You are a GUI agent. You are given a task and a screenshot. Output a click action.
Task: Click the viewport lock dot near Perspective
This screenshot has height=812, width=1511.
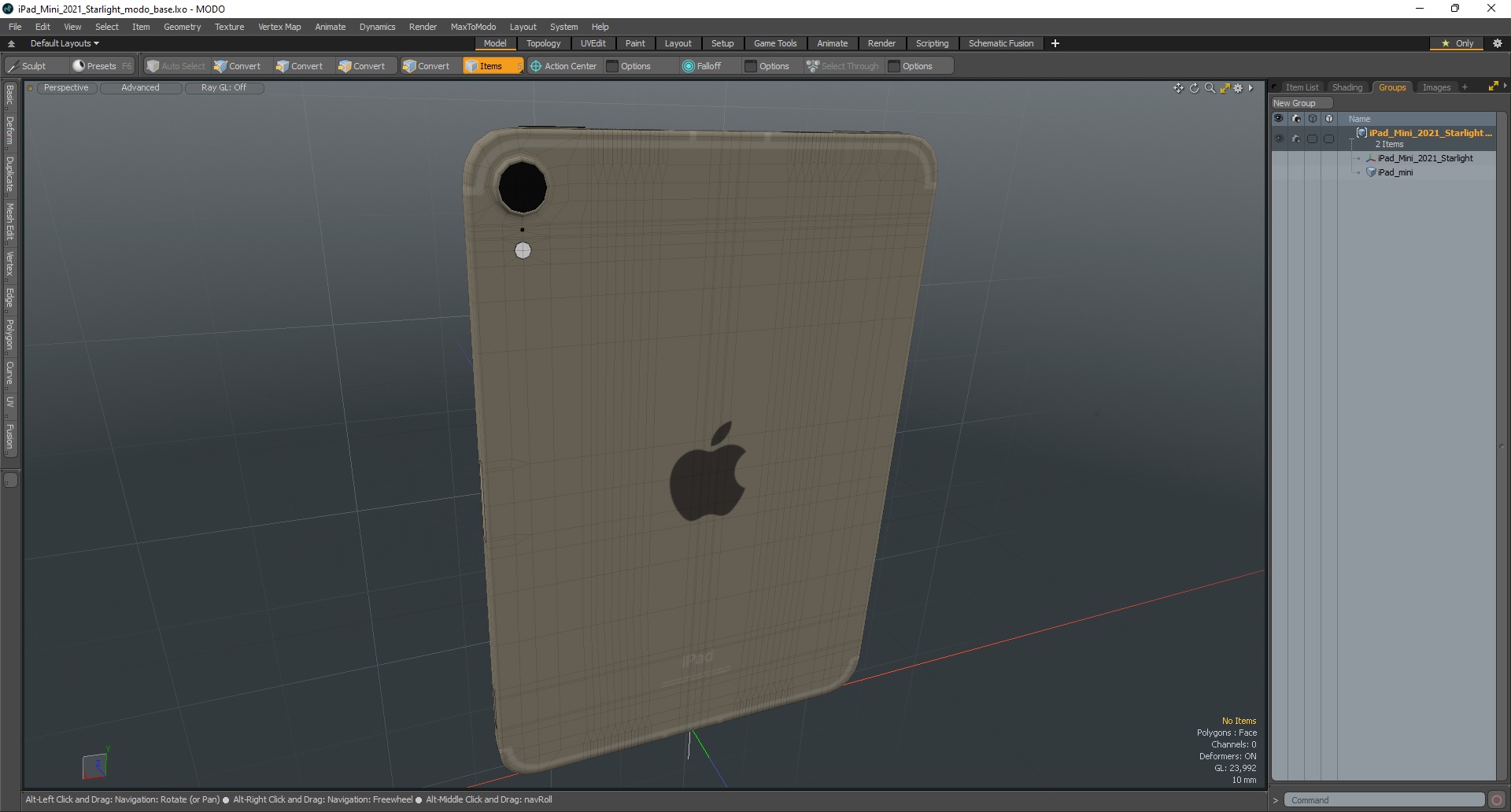point(31,88)
